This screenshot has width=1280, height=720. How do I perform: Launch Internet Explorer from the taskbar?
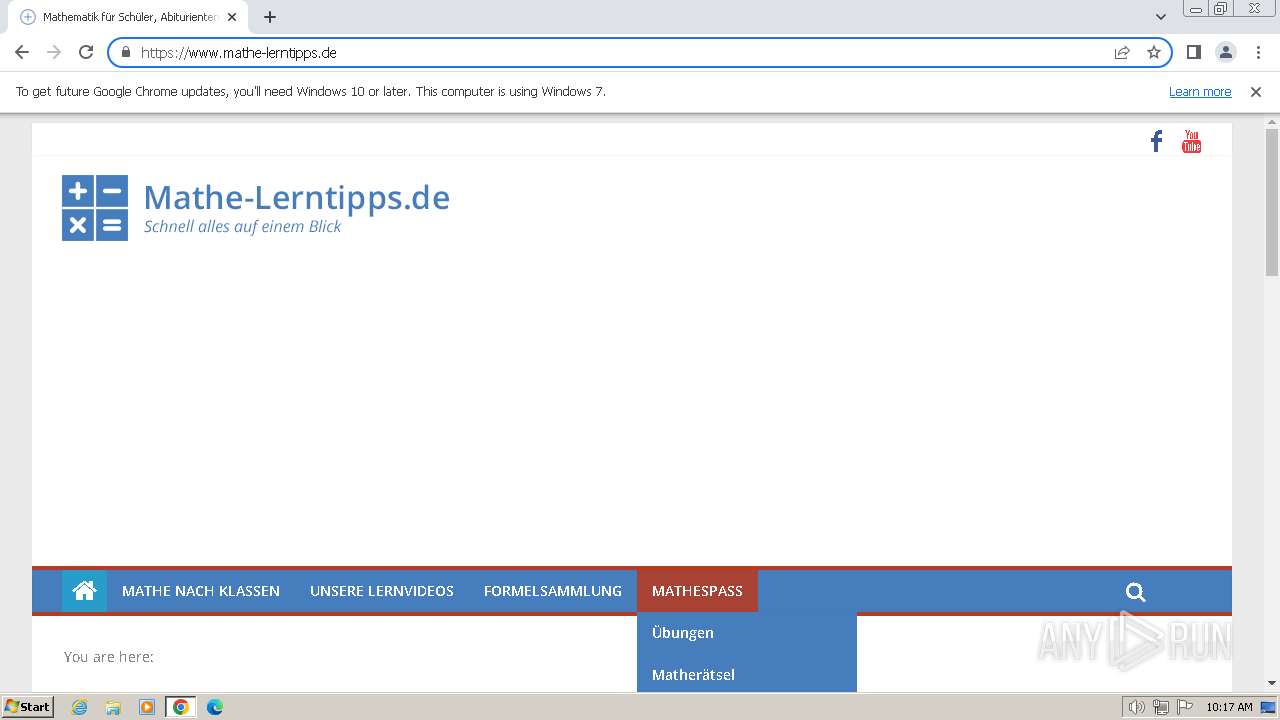tap(79, 707)
